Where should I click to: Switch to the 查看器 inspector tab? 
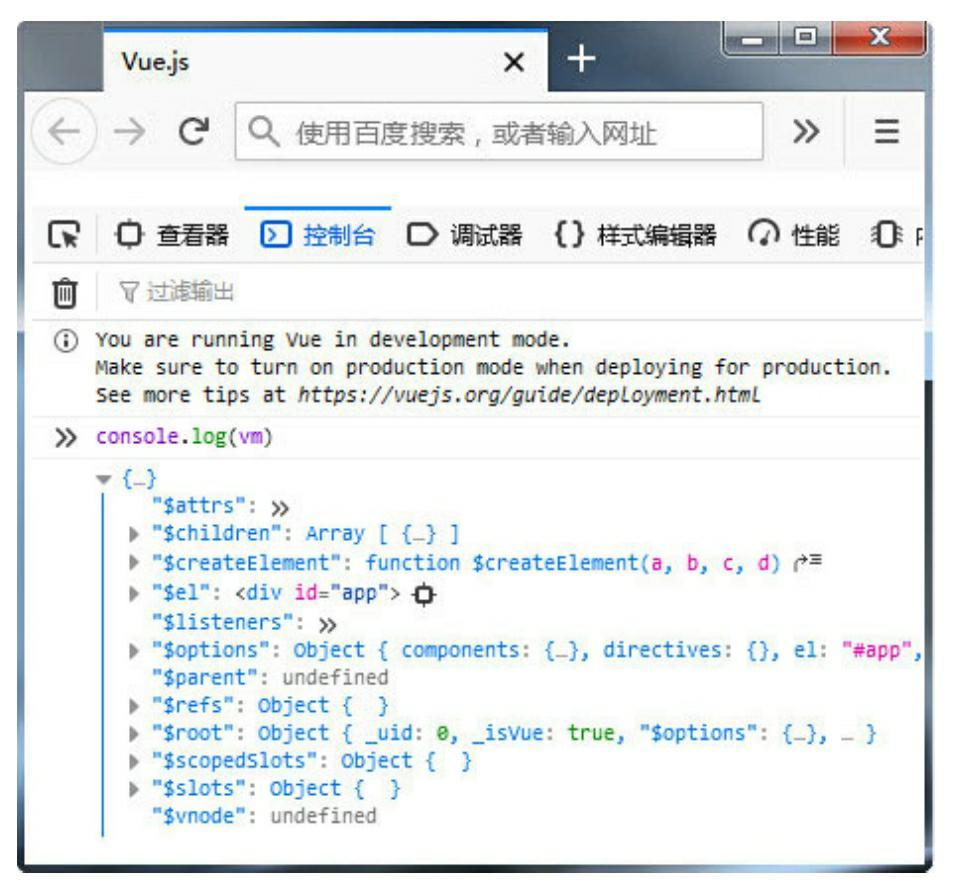tap(172, 235)
